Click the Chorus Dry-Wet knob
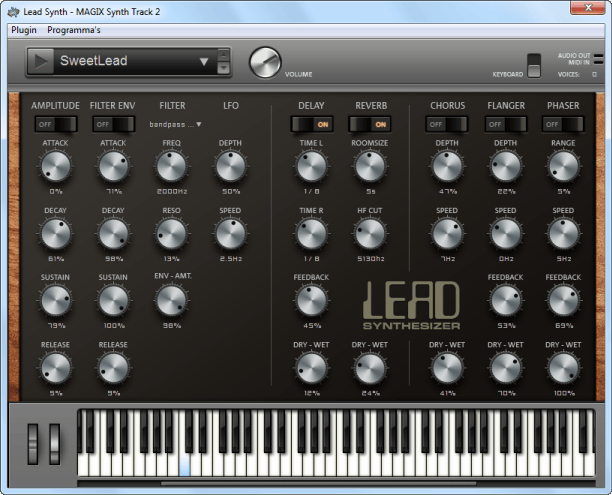The height and width of the screenshot is (495, 612). coord(447,368)
